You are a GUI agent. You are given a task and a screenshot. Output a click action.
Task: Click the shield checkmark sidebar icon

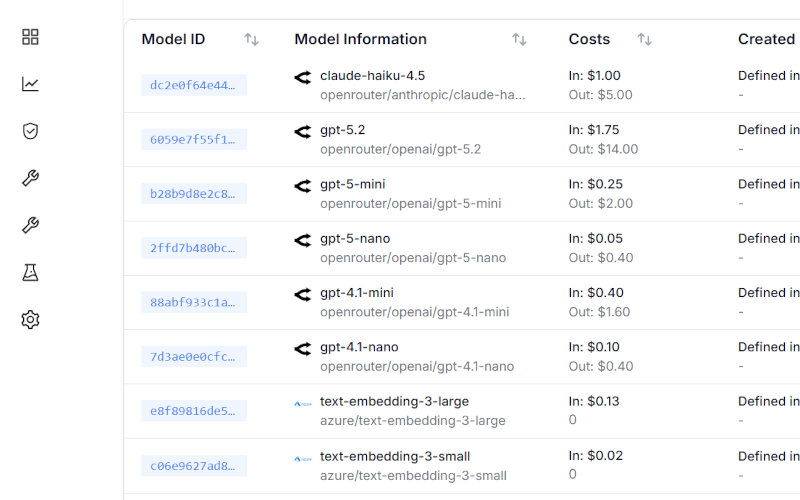pyautogui.click(x=30, y=131)
